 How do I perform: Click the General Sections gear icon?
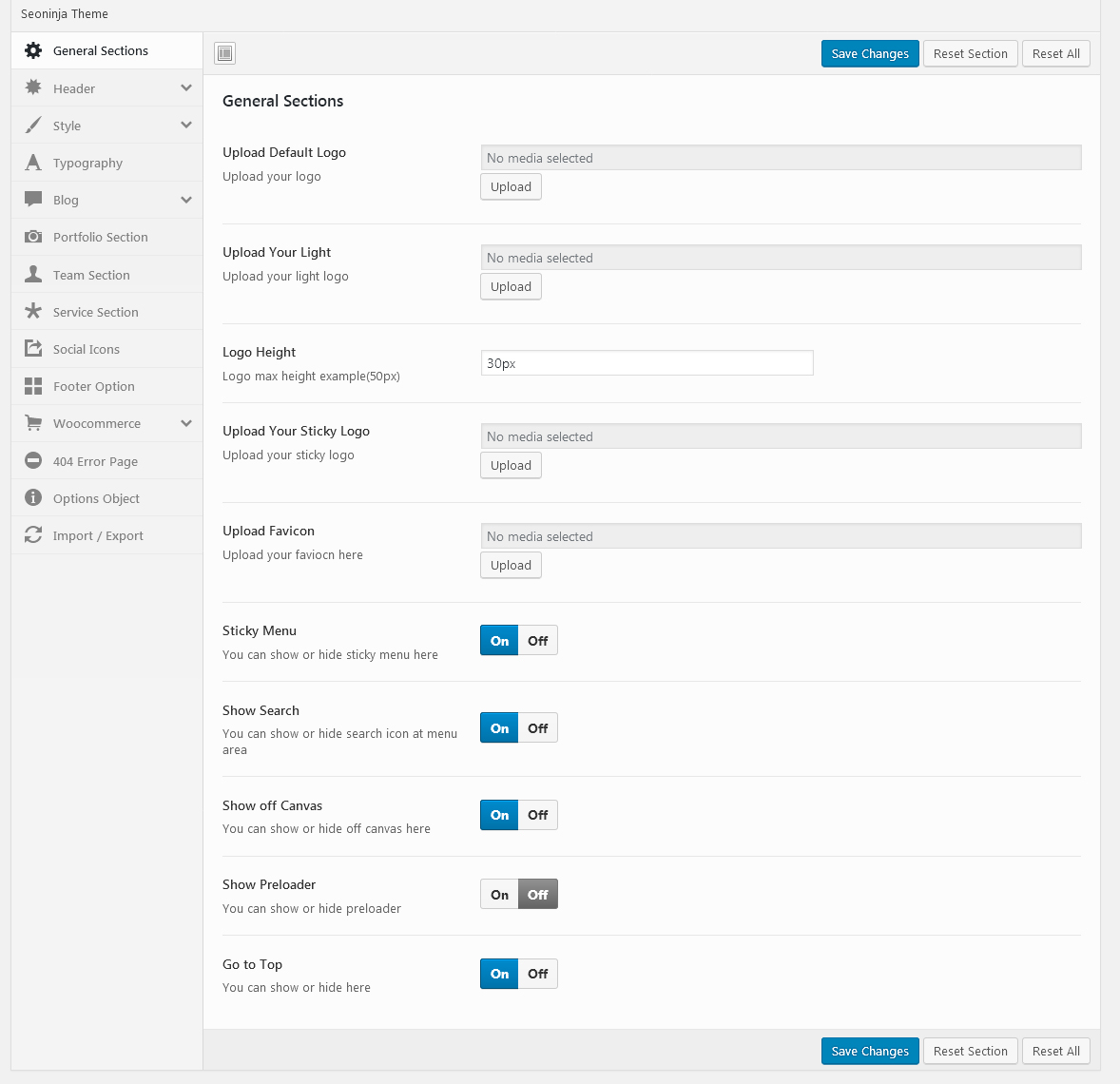33,50
